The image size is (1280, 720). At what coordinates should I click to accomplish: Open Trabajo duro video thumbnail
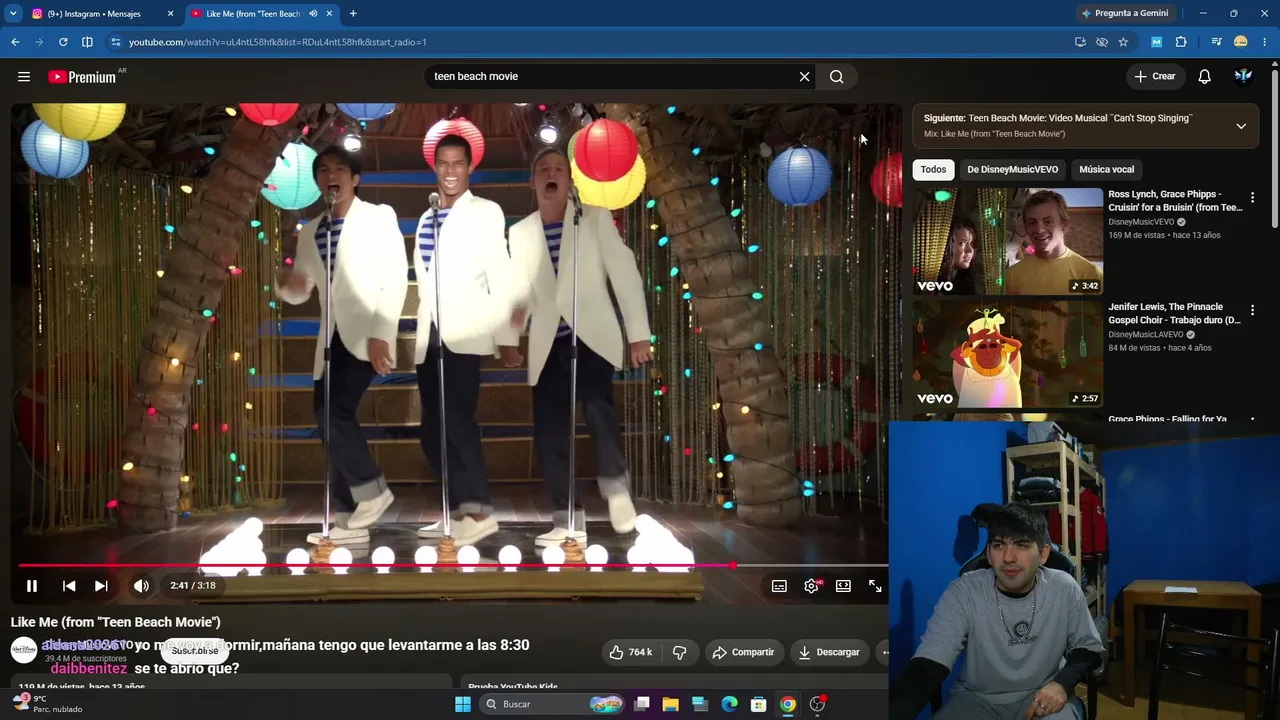(x=1008, y=354)
